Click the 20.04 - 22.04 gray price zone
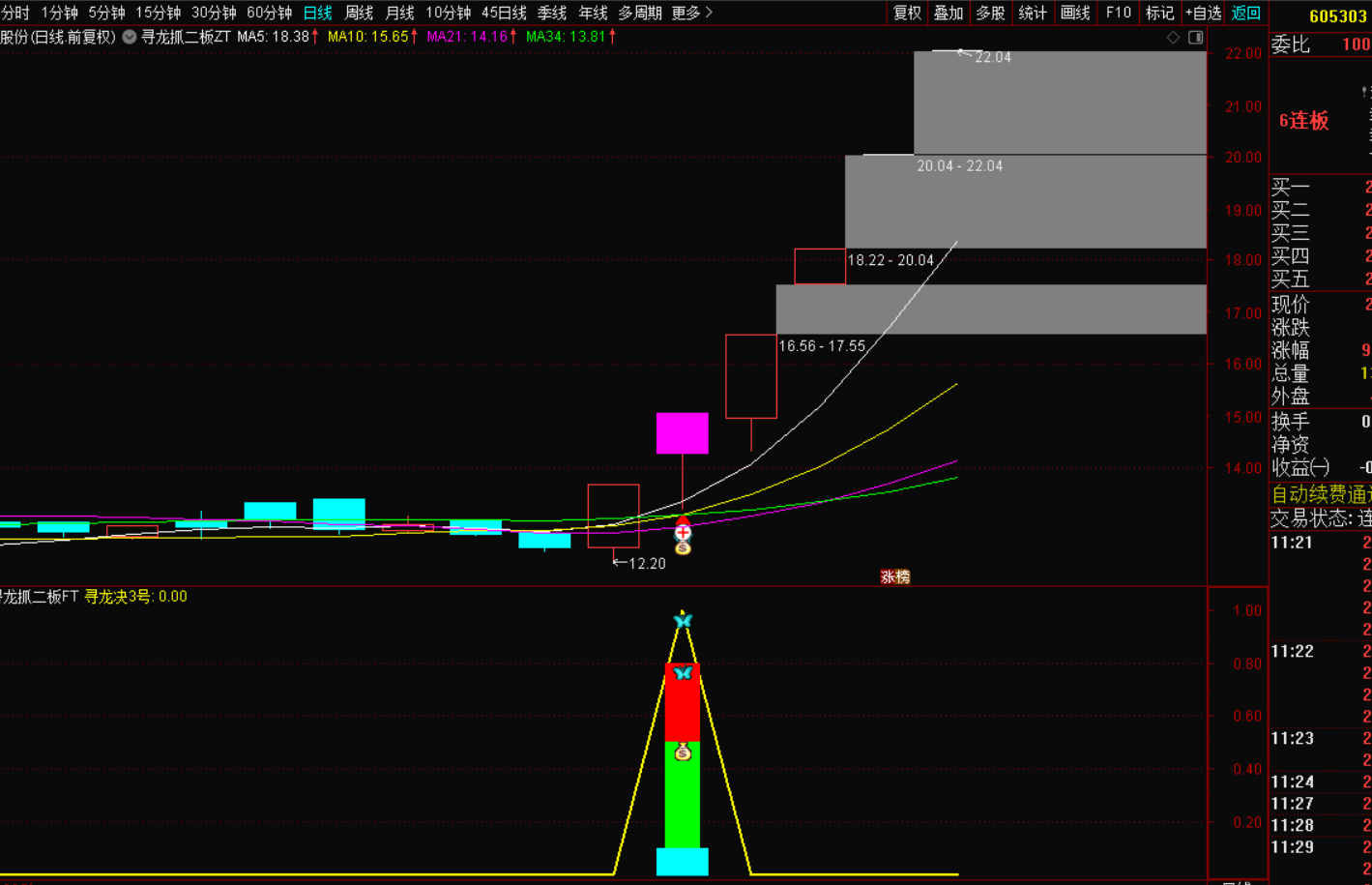Screen dimensions: 1372x885 tap(1025, 201)
